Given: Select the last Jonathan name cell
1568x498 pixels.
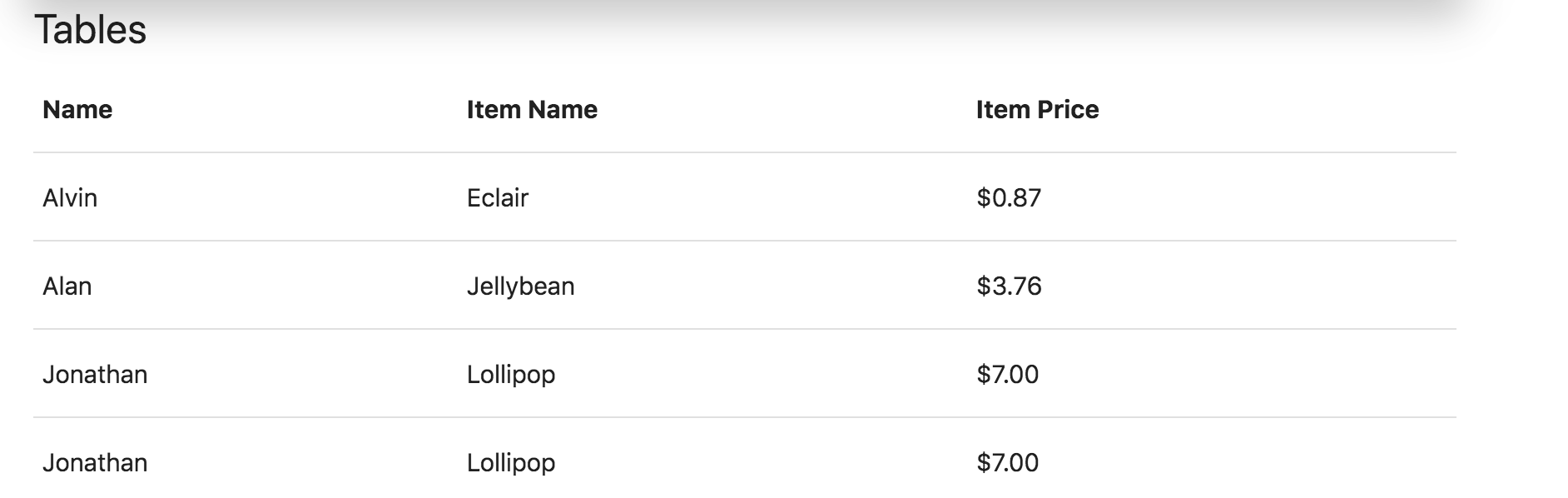Looking at the screenshot, I should (95, 463).
